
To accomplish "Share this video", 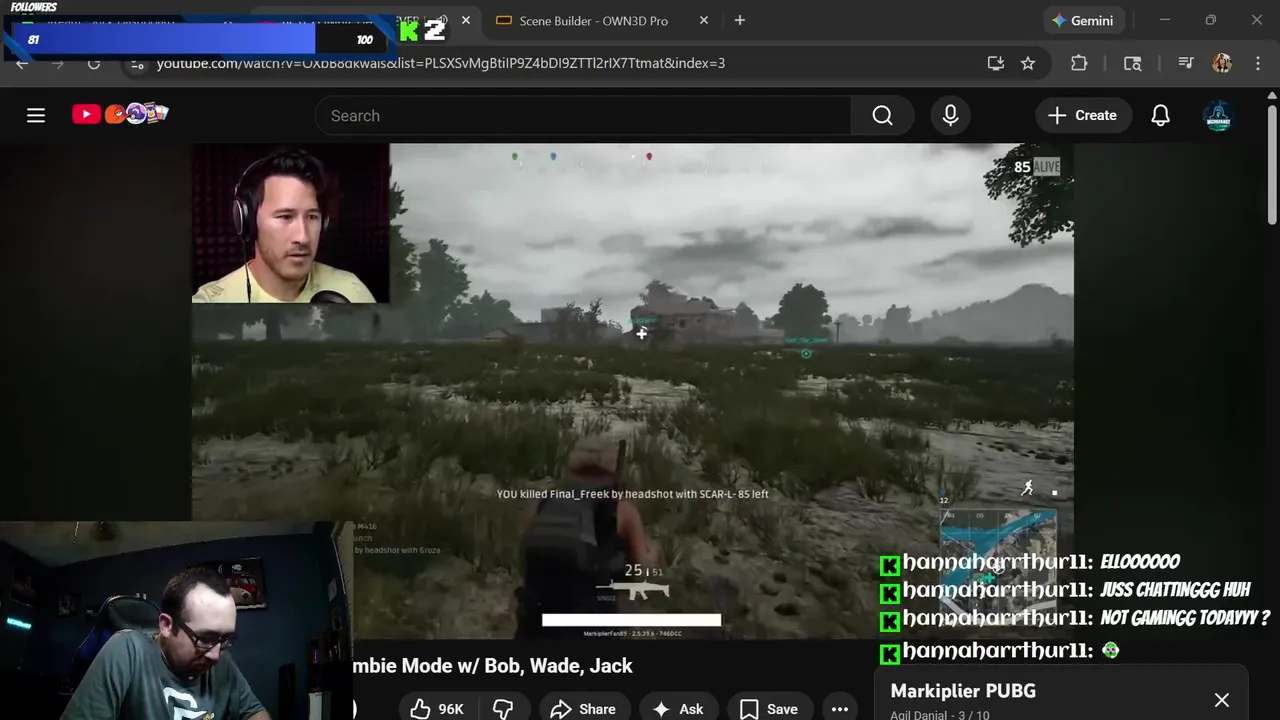I will tap(583, 708).
